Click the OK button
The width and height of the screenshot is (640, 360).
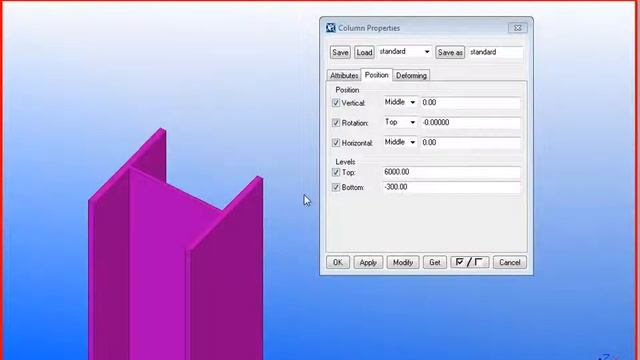(x=338, y=262)
